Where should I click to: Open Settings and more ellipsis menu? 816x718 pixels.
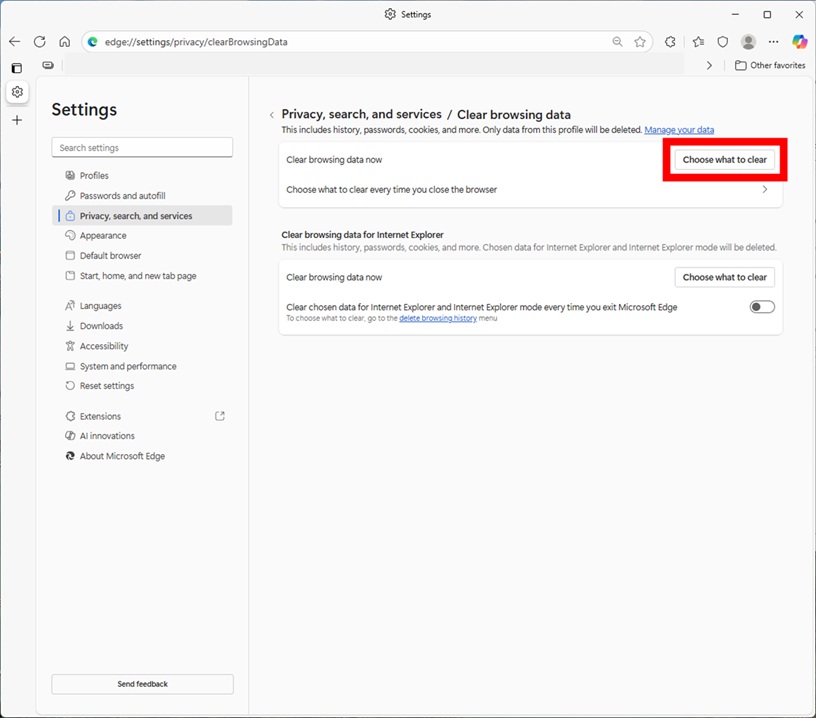tap(773, 42)
